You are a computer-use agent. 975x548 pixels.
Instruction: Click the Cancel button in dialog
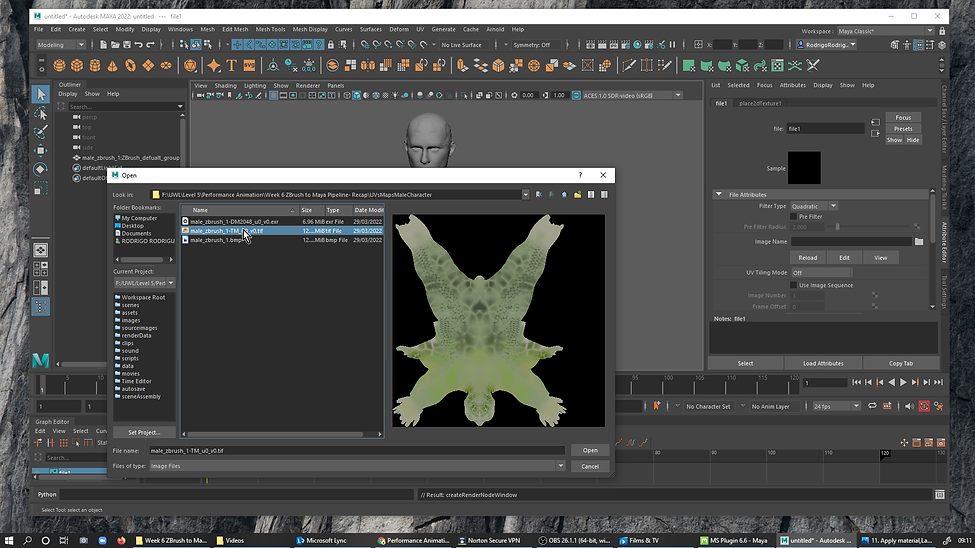point(589,467)
